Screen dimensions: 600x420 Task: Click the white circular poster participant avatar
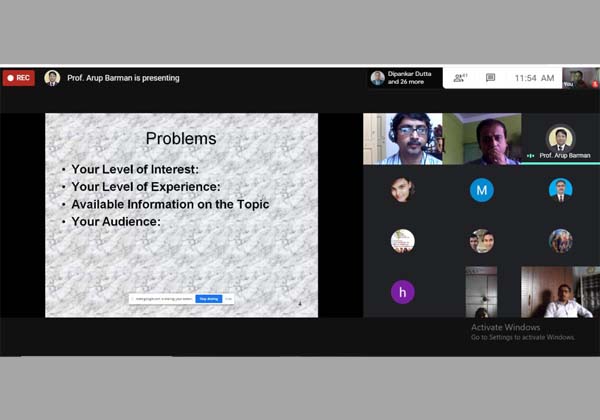403,241
